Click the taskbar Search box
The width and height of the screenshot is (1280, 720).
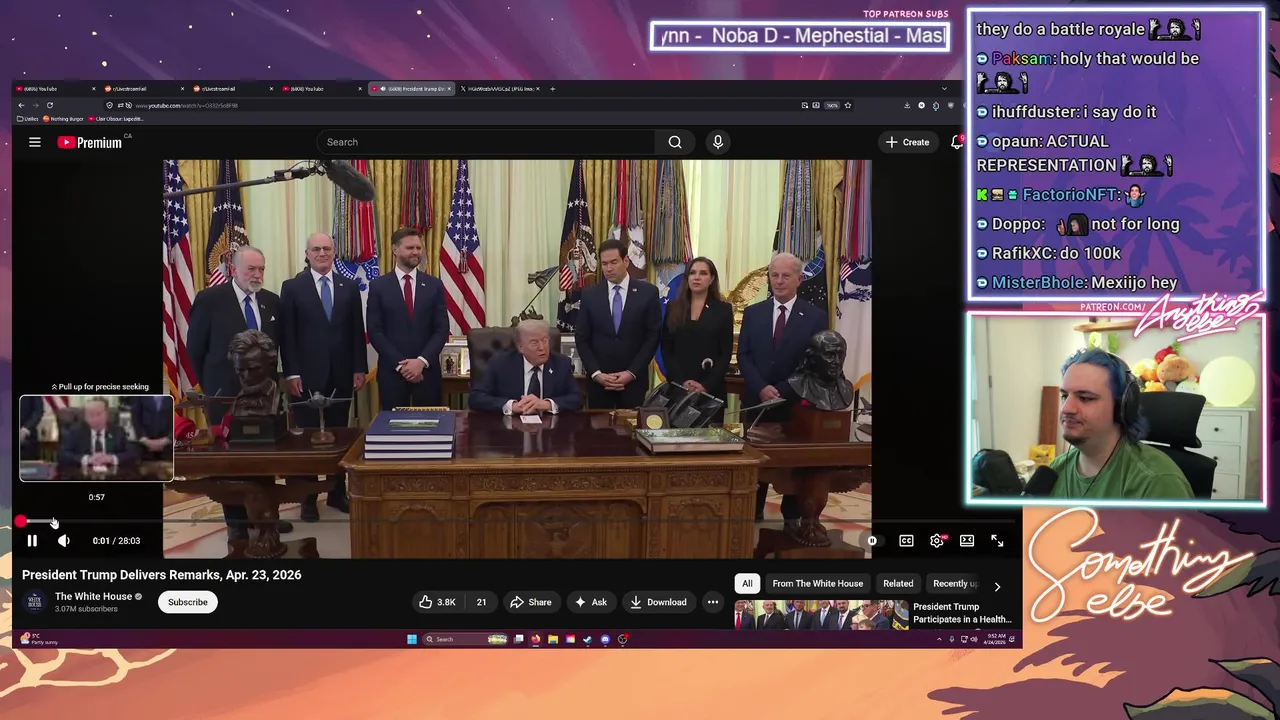465,639
